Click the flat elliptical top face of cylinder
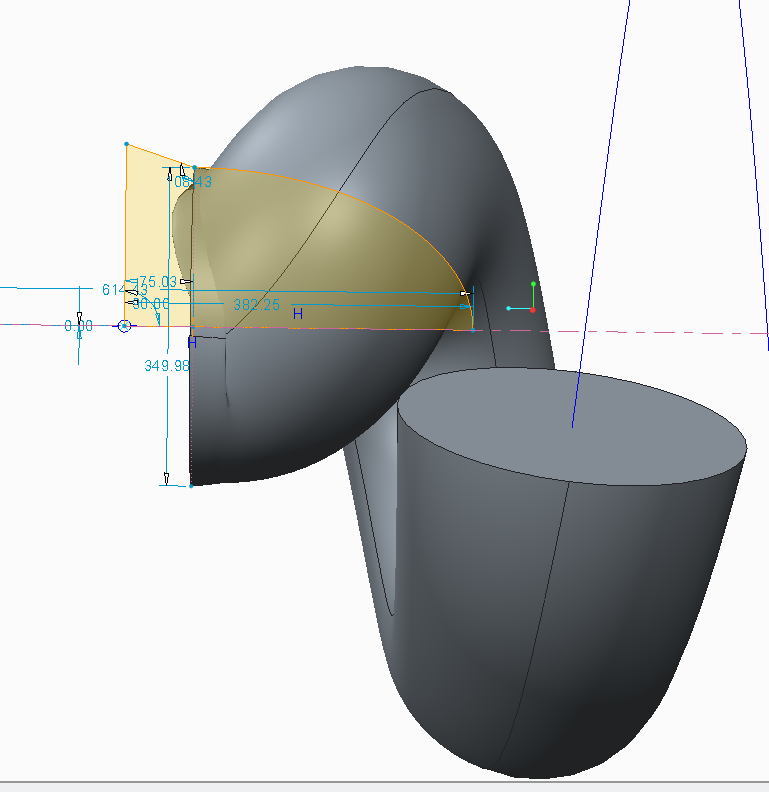The image size is (769, 792). point(570,420)
